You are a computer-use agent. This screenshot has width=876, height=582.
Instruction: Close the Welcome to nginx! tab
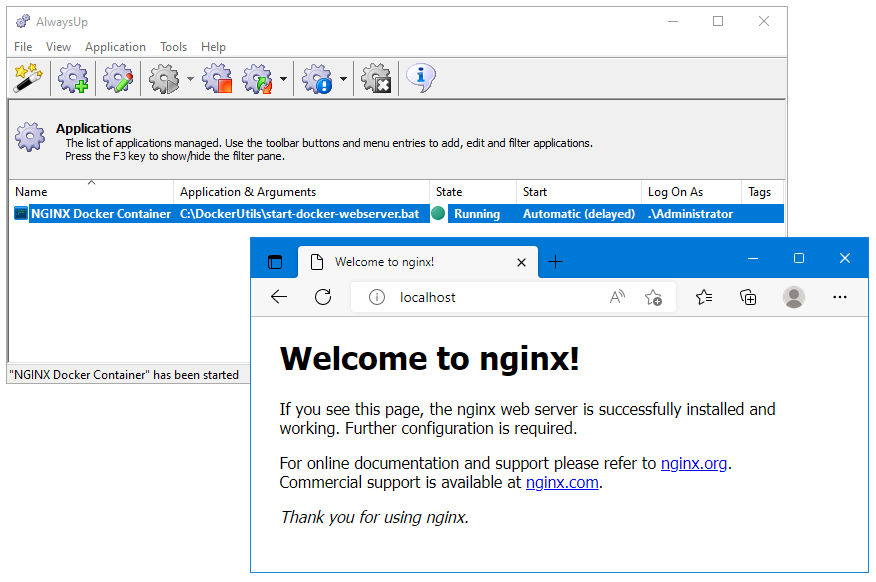coord(521,262)
